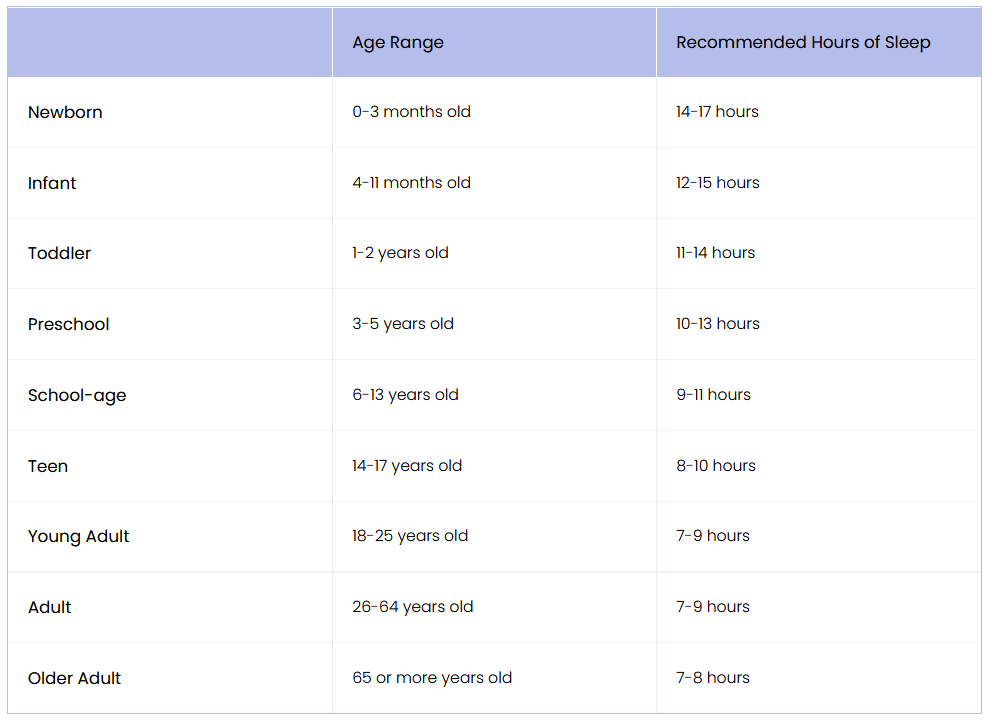Click the "14-17 hours" sleep cell
The image size is (990, 723).
tap(717, 112)
